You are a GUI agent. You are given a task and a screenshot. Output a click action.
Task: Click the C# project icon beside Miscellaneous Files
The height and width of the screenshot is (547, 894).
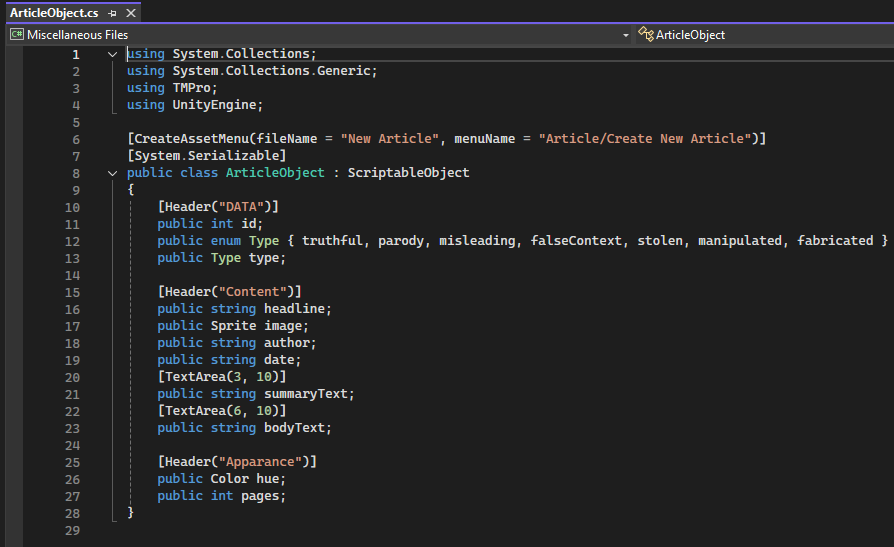(16, 35)
